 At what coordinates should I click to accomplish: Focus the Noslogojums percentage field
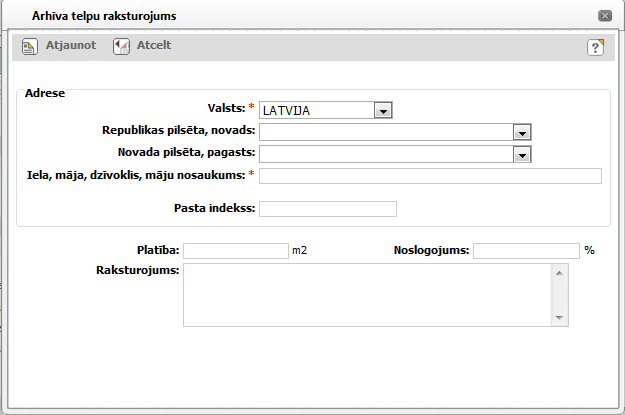(526, 251)
